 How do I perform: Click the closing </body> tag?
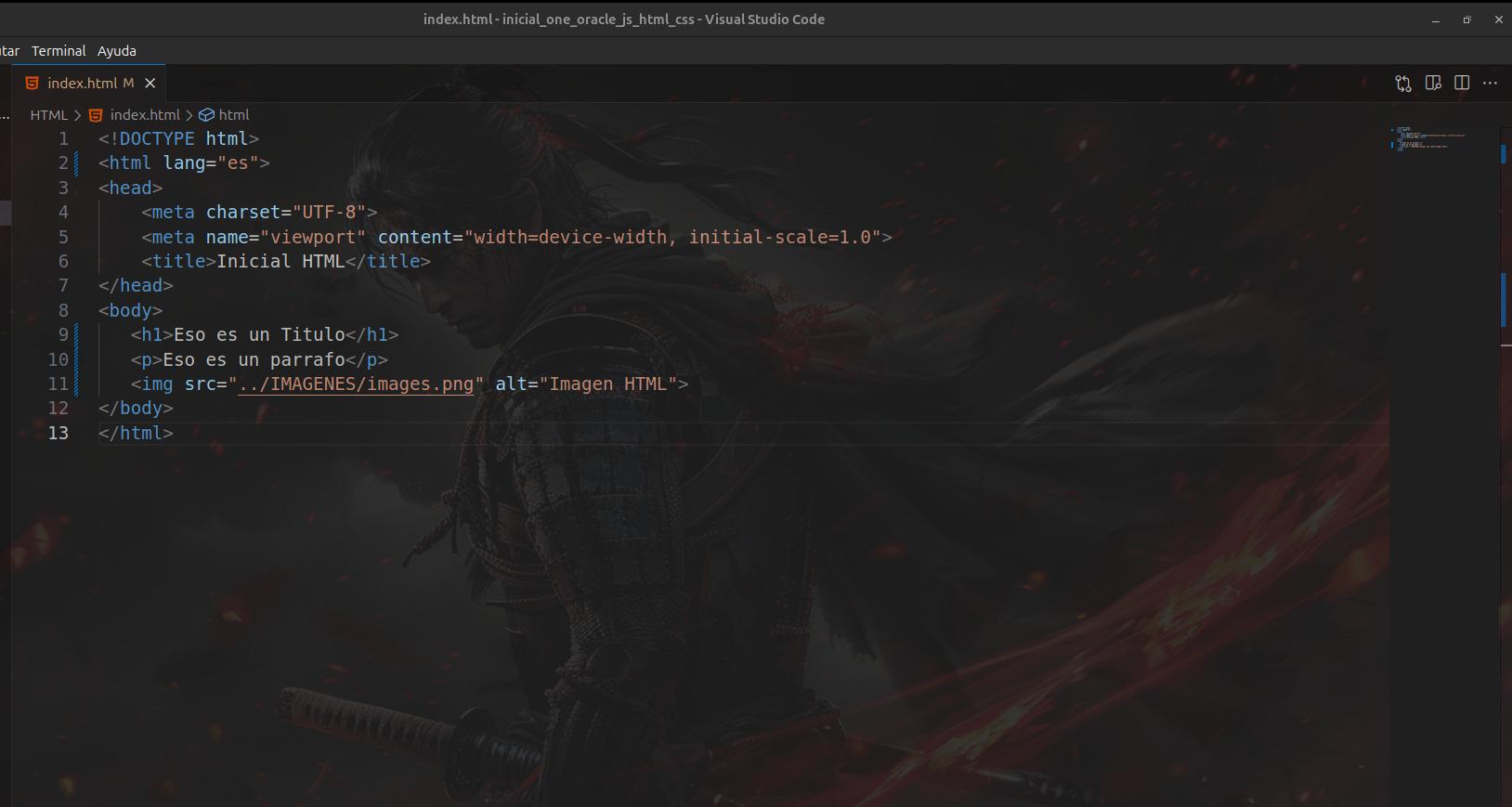(136, 408)
